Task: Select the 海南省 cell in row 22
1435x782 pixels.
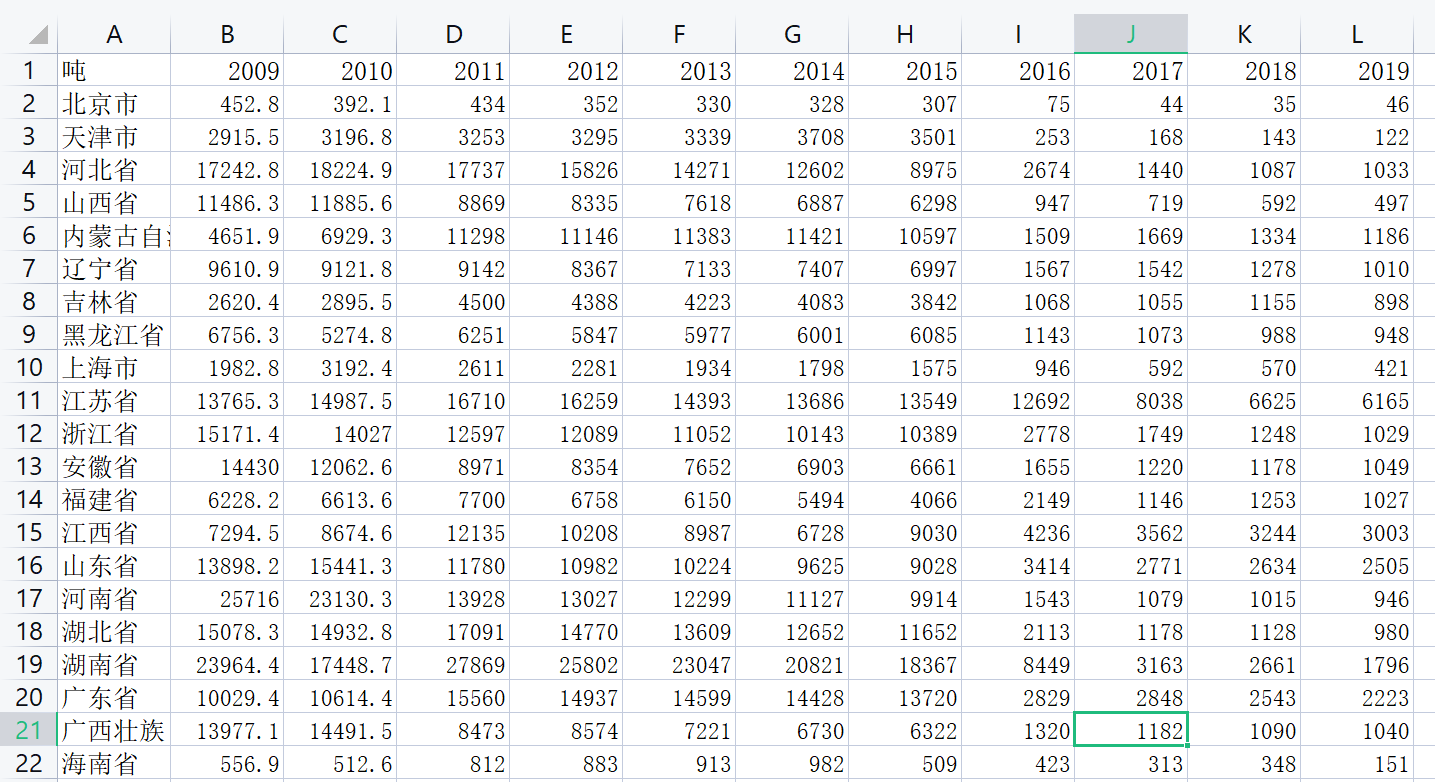Action: [114, 764]
